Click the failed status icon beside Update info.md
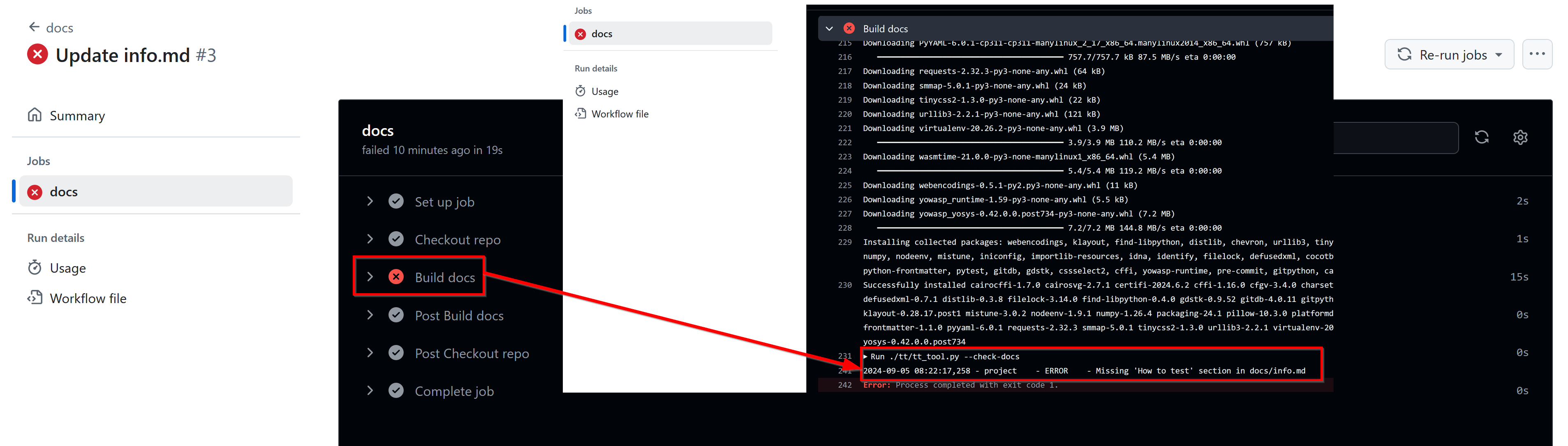This screenshot has height=446, width=1568. (38, 55)
